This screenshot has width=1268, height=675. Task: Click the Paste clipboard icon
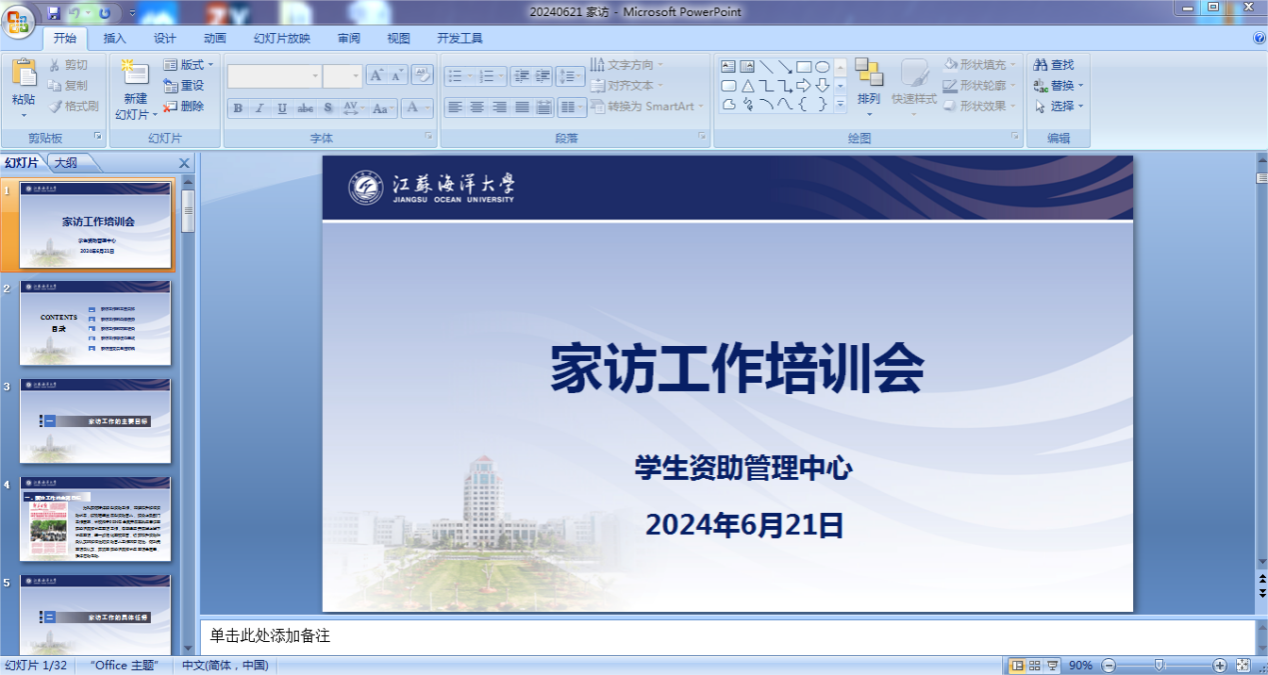point(24,74)
